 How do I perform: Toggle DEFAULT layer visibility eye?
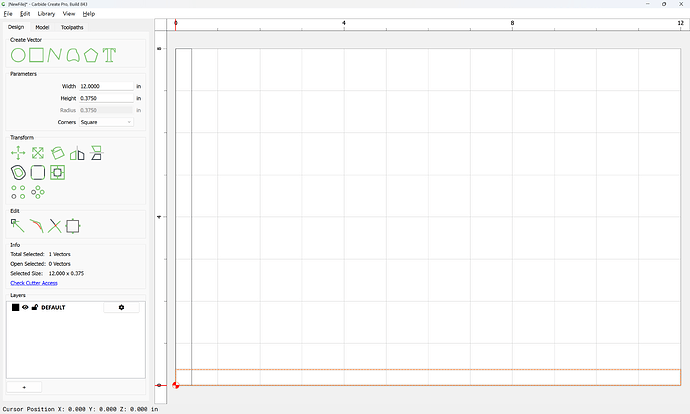tap(25, 308)
